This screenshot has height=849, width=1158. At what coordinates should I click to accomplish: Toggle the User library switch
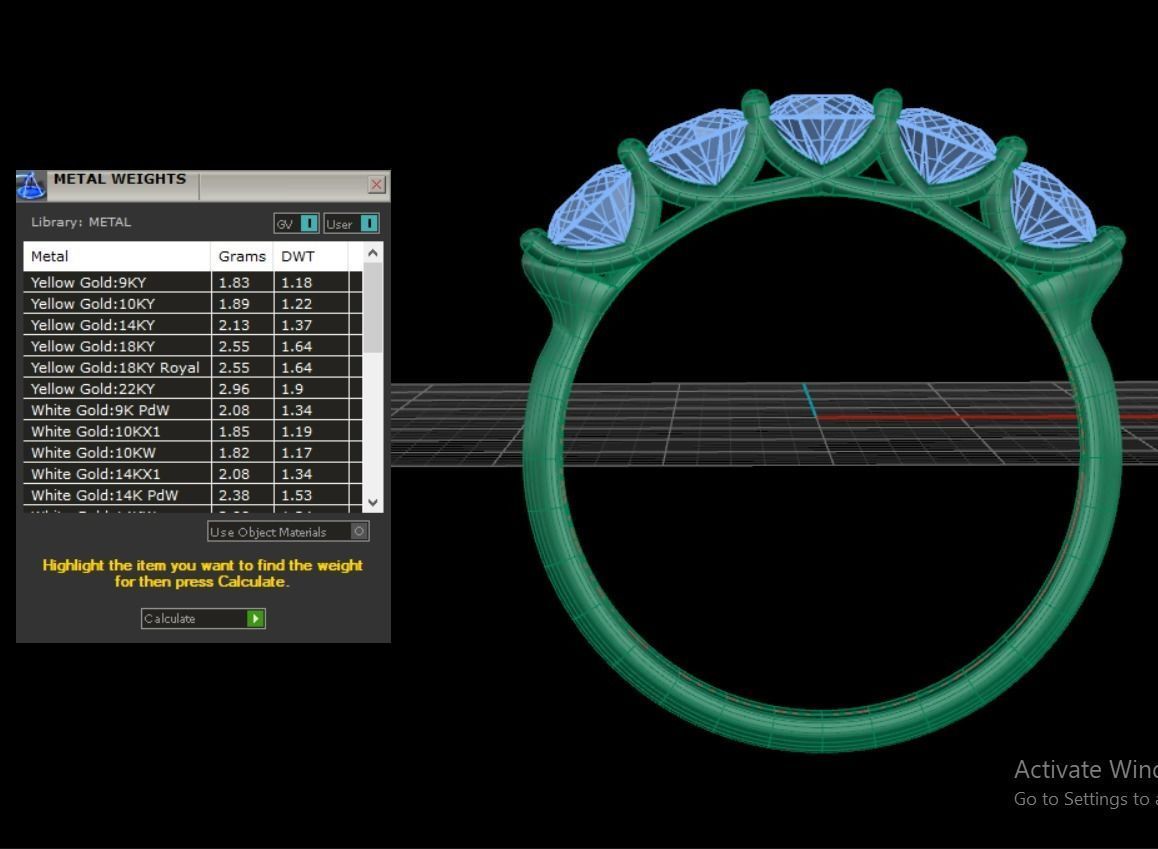pyautogui.click(x=352, y=224)
